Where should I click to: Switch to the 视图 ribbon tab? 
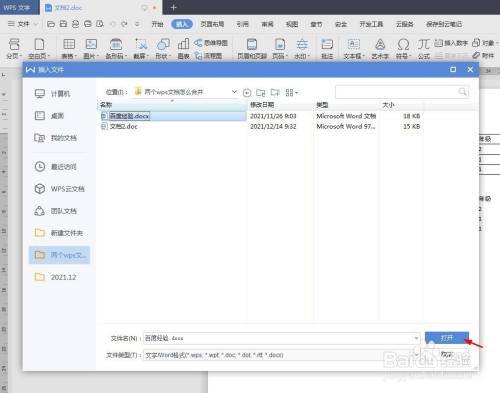(292, 24)
